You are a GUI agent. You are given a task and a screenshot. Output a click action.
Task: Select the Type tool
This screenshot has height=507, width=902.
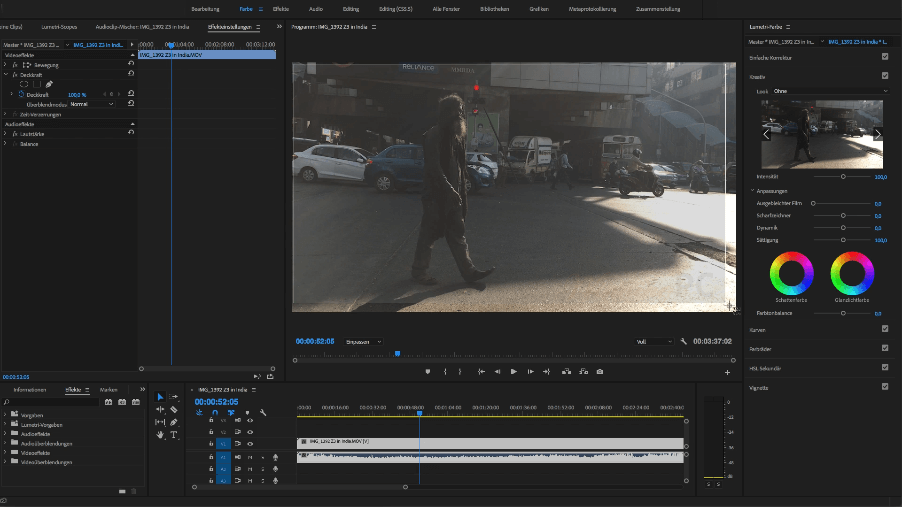click(174, 435)
